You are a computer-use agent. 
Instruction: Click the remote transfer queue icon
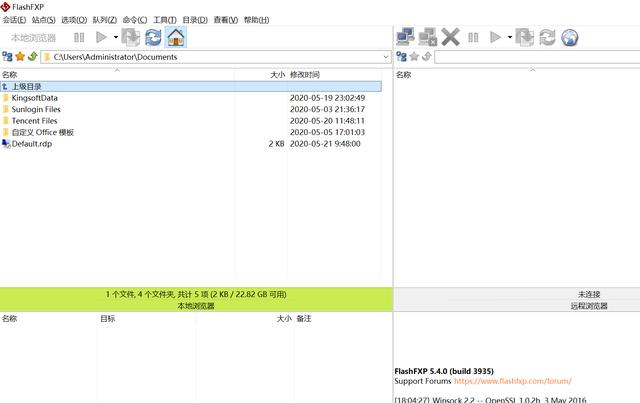coord(524,37)
